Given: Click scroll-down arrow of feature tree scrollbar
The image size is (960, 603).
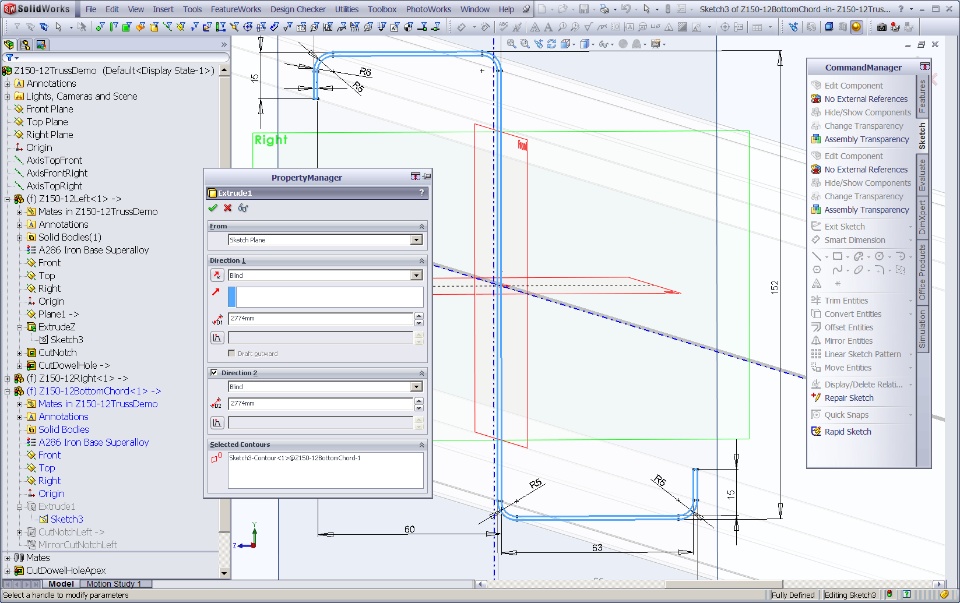Looking at the screenshot, I should [x=224, y=573].
